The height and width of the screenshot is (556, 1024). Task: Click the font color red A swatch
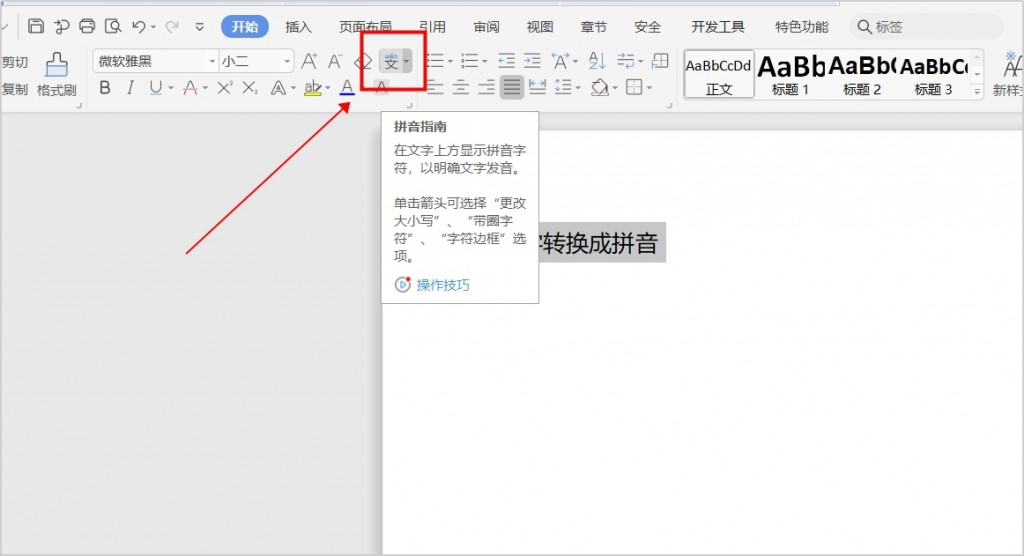[x=347, y=88]
